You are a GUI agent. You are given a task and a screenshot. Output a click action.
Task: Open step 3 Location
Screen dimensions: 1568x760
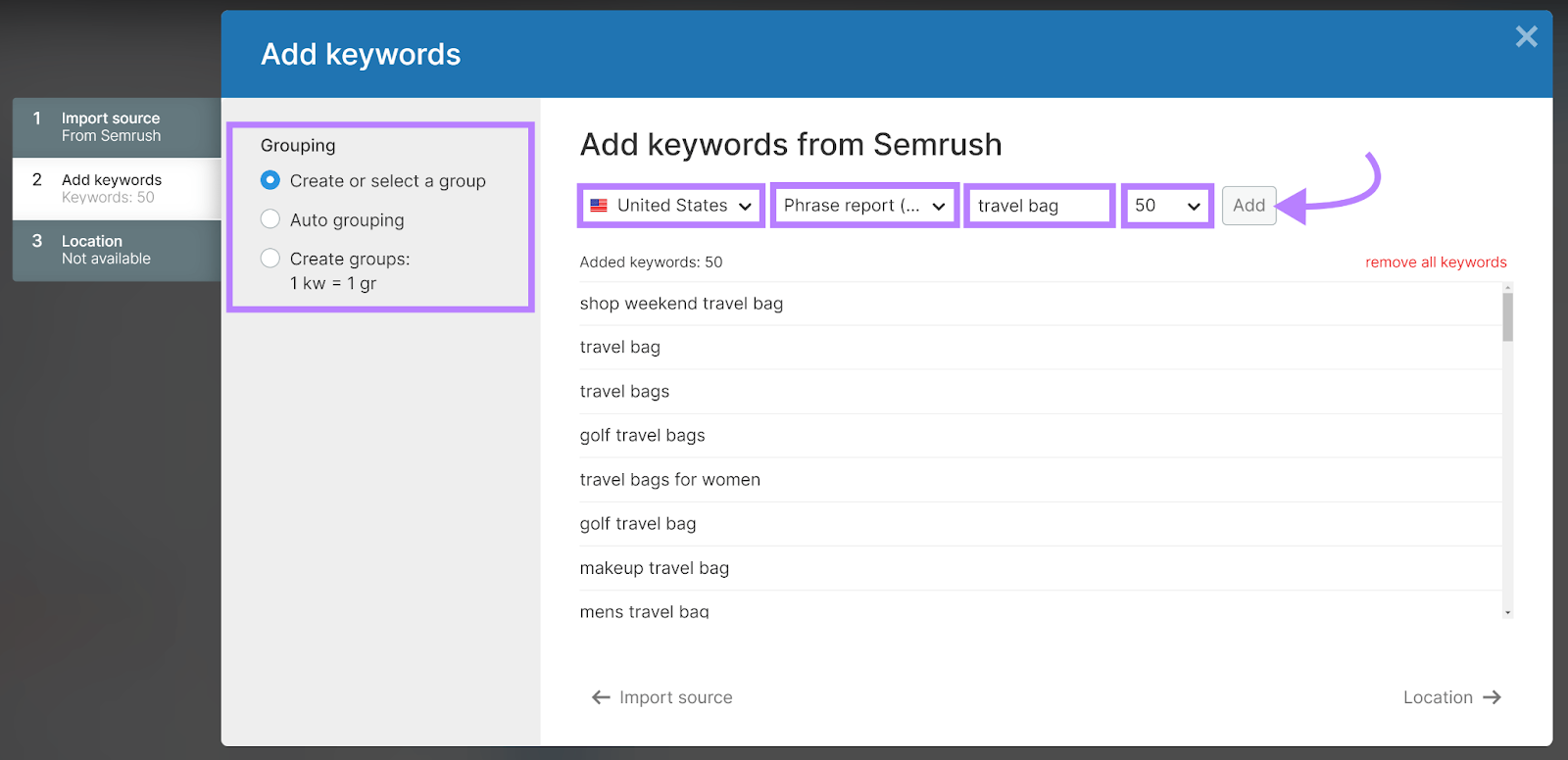(117, 251)
